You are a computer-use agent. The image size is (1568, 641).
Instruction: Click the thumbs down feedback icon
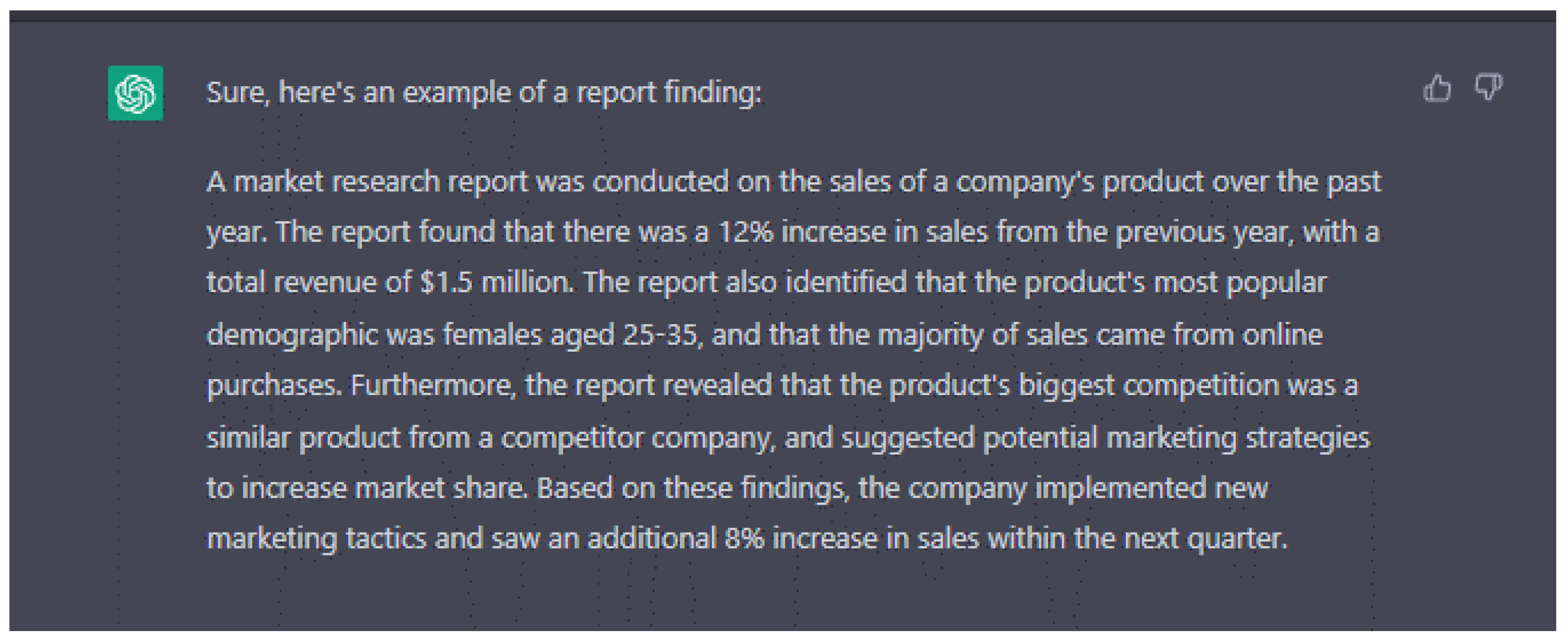tap(1488, 88)
